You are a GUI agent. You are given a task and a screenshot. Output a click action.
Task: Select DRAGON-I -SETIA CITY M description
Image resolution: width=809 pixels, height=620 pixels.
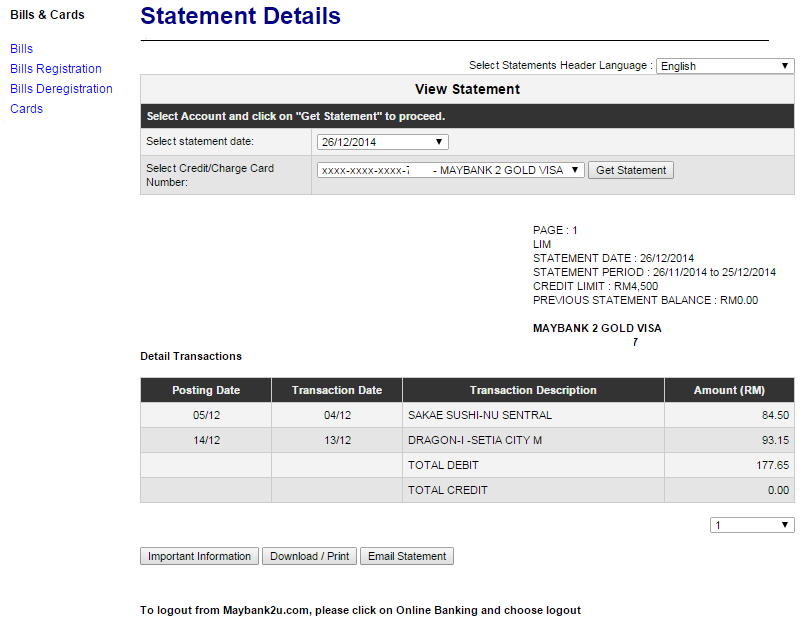pos(475,440)
